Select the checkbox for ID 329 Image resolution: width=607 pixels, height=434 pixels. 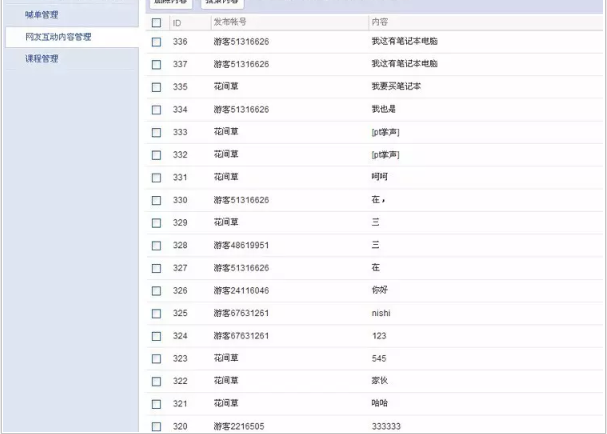tap(156, 223)
